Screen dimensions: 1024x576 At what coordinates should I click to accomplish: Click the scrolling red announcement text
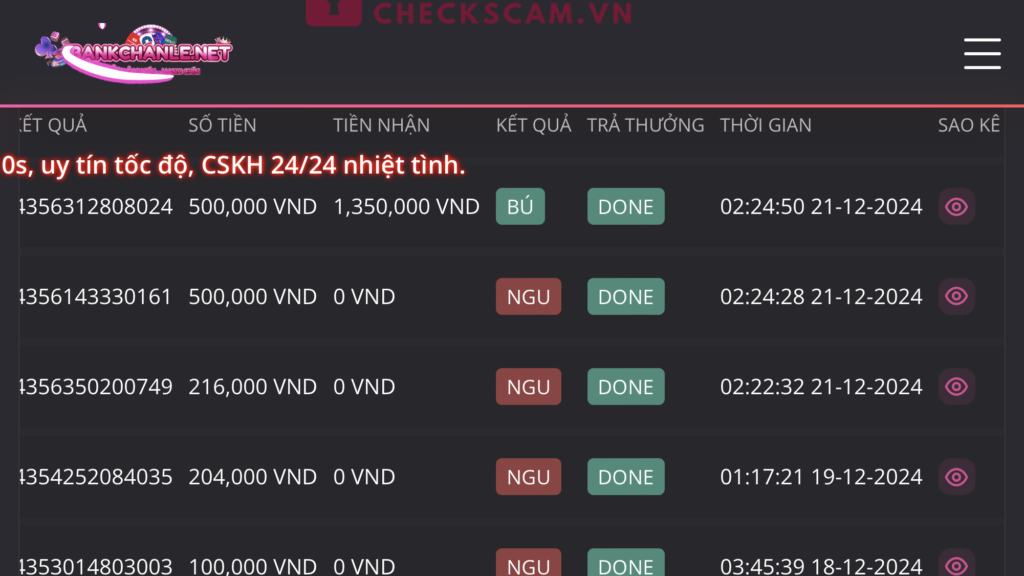point(233,166)
